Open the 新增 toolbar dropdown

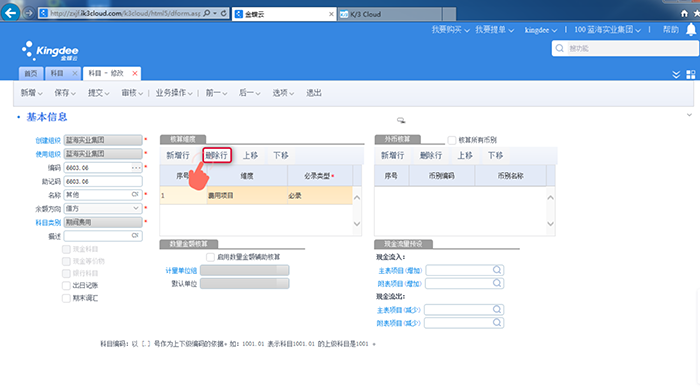pos(31,93)
